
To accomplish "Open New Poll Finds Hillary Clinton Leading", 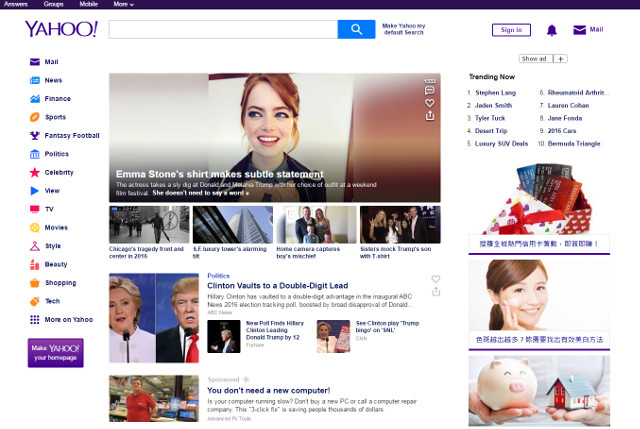I will (x=275, y=330).
